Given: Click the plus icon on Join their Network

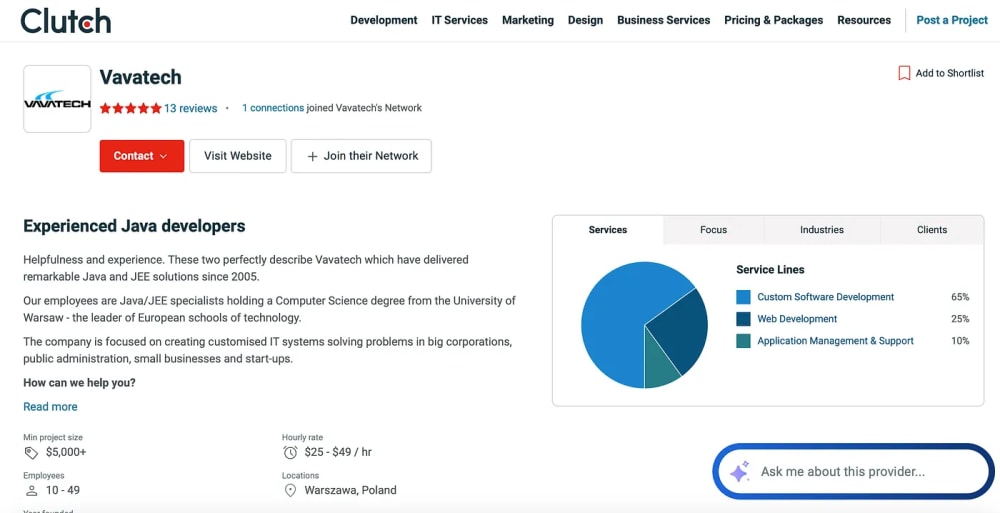Looking at the screenshot, I should coord(312,156).
